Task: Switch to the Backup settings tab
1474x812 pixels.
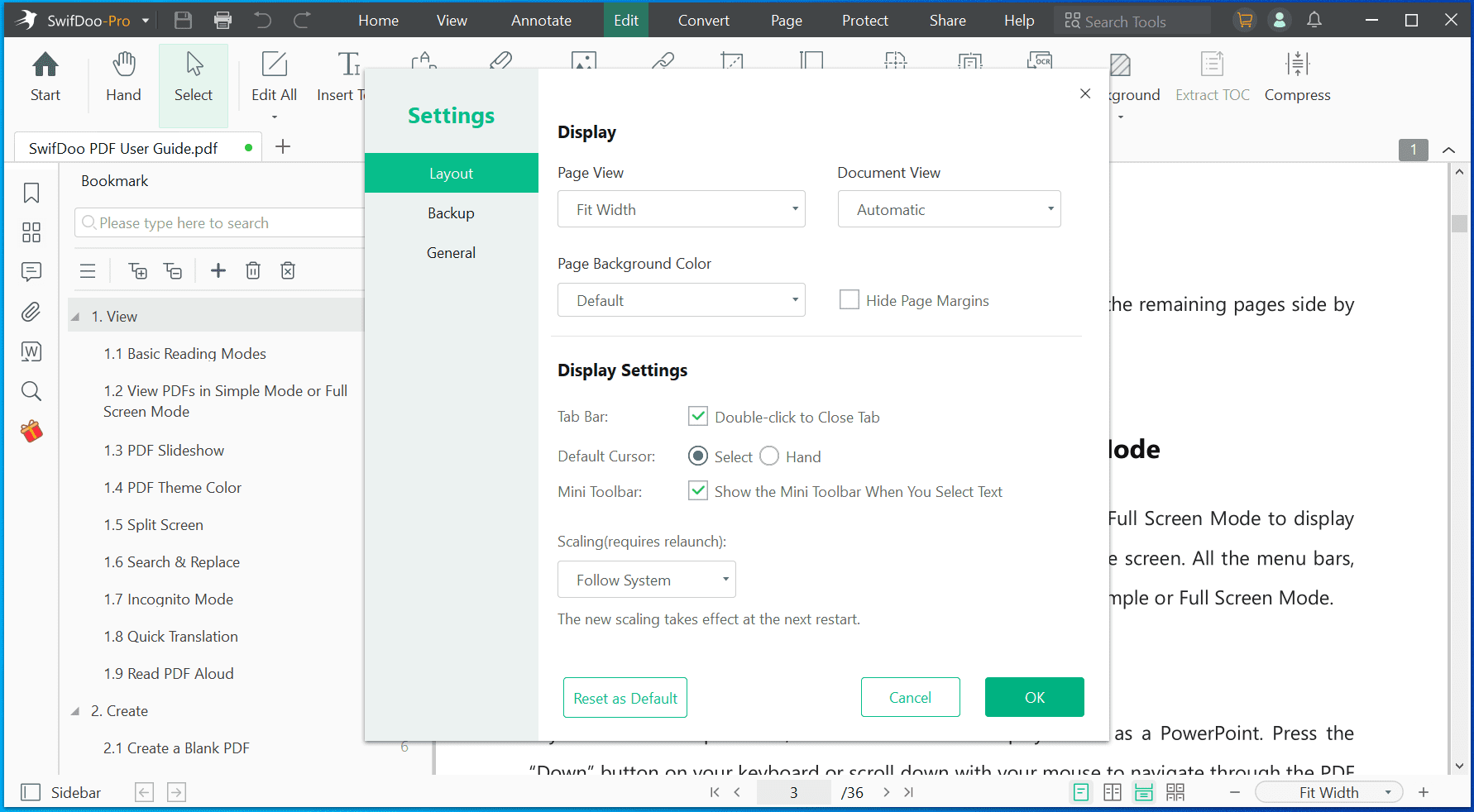Action: point(452,213)
